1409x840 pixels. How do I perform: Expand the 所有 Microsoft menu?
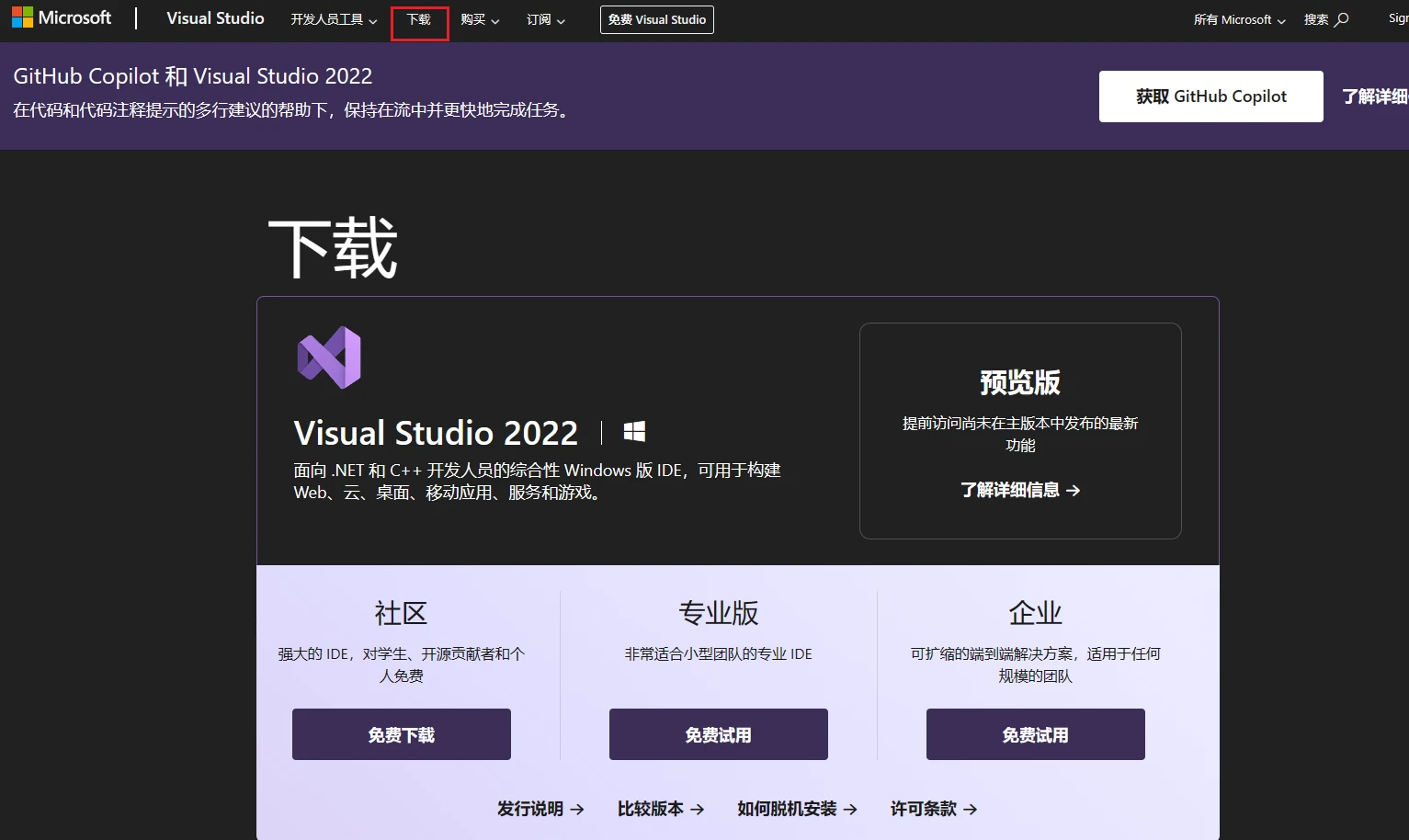(1239, 19)
